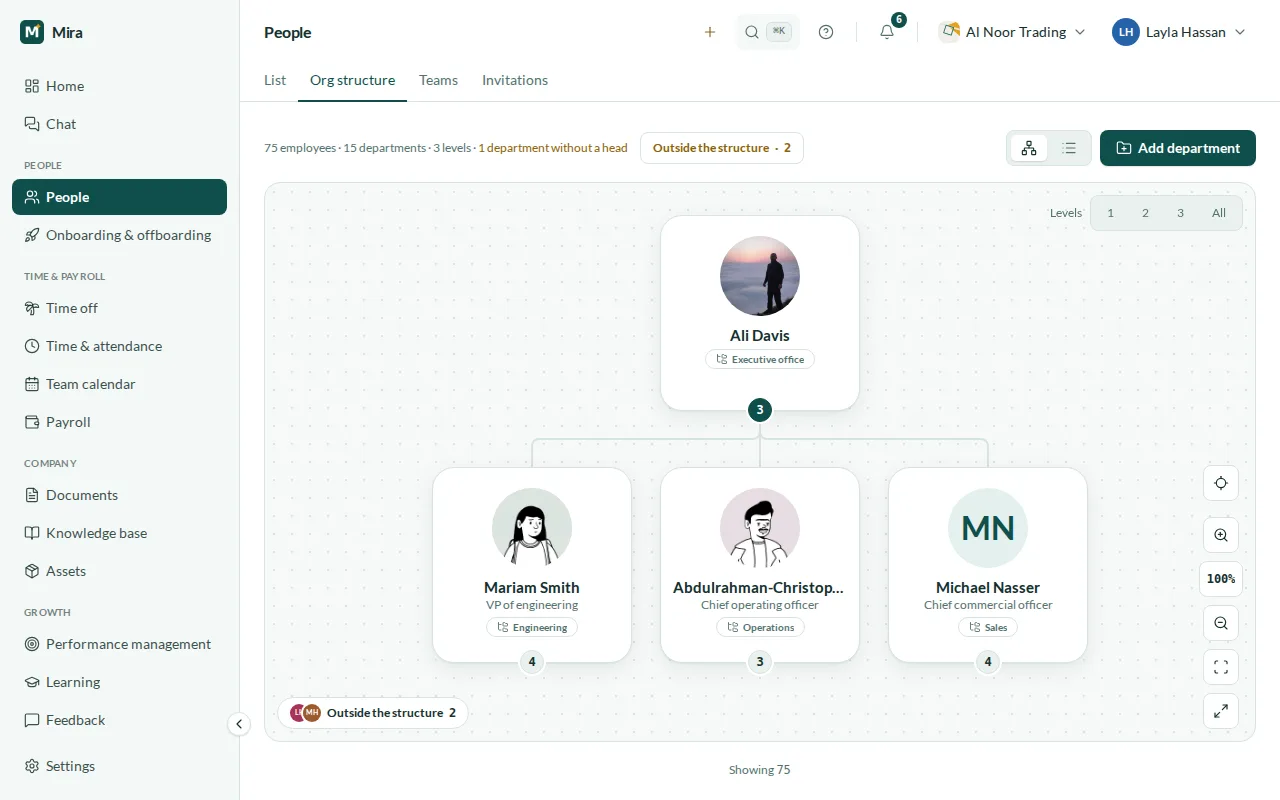Image resolution: width=1280 pixels, height=800 pixels.
Task: Open the search box
Action: pos(768,32)
